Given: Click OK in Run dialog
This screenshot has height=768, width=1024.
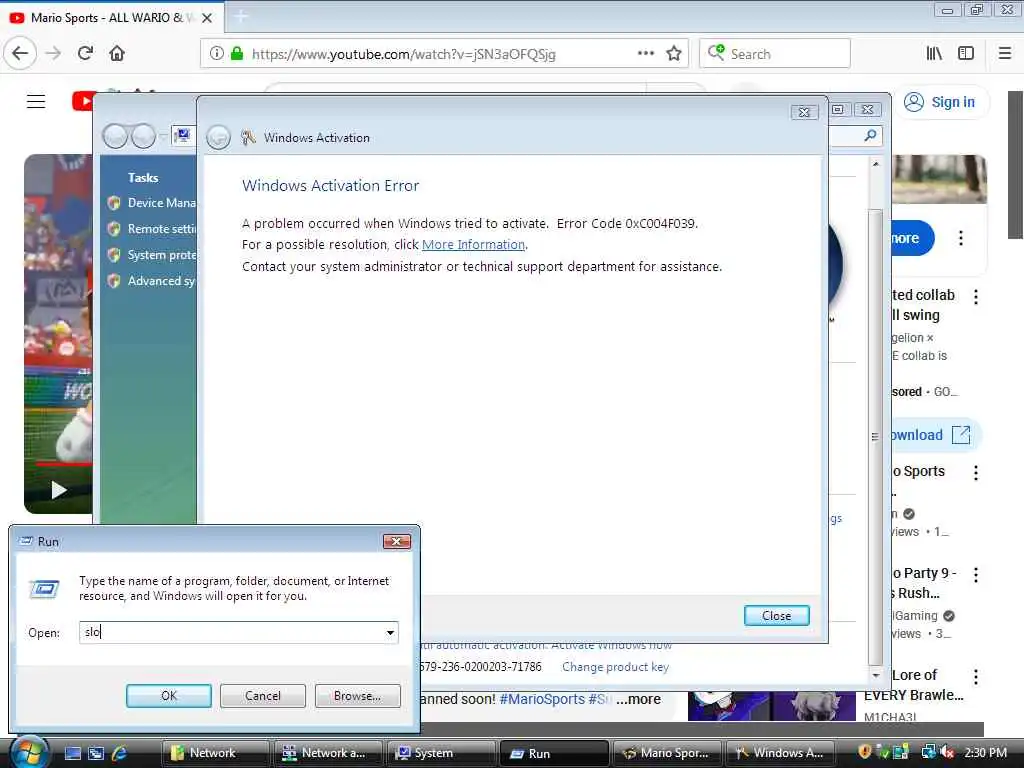Looking at the screenshot, I should click(168, 696).
